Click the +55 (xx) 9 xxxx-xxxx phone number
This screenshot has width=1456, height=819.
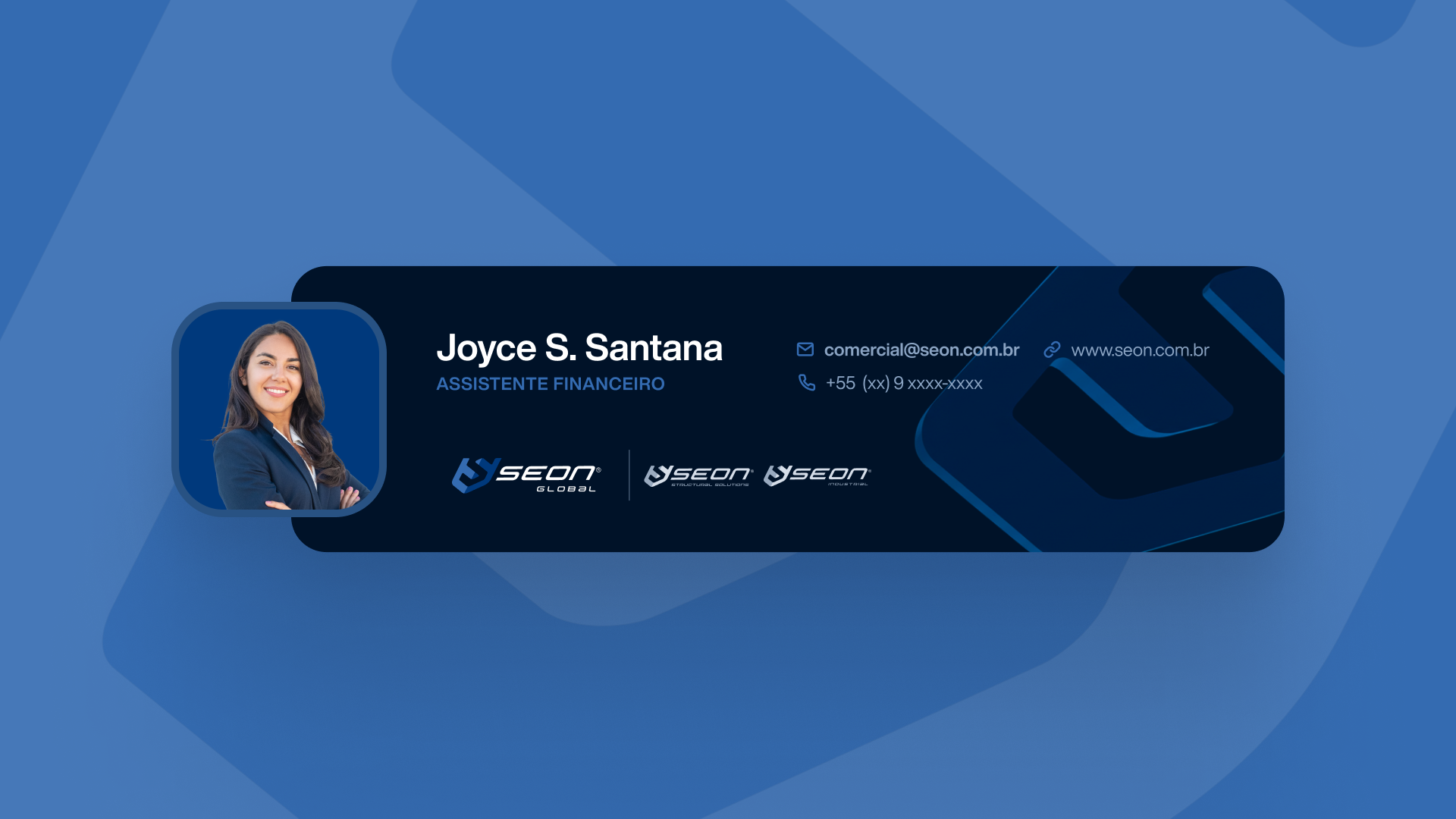904,383
